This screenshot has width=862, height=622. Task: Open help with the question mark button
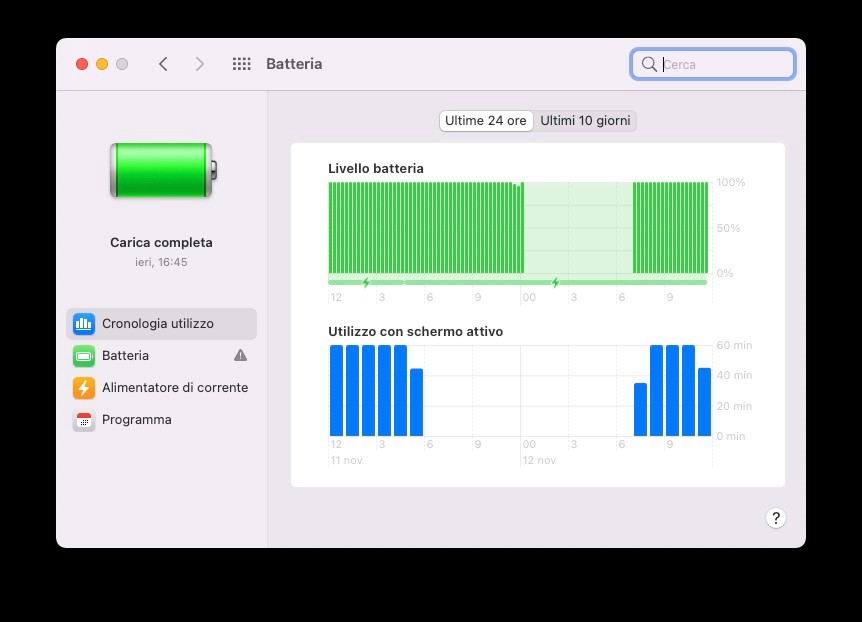tap(775, 518)
